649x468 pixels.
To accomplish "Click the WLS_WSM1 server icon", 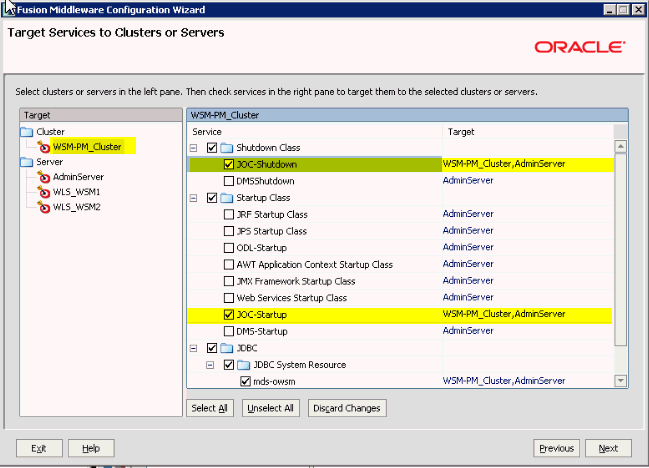I will coord(43,192).
